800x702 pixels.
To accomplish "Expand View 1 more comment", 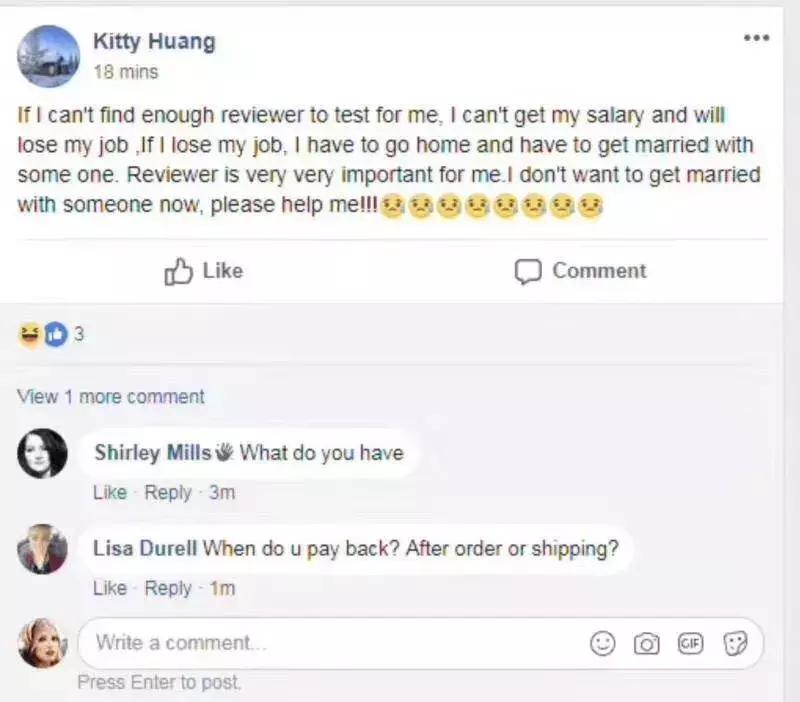I will pyautogui.click(x=110, y=396).
